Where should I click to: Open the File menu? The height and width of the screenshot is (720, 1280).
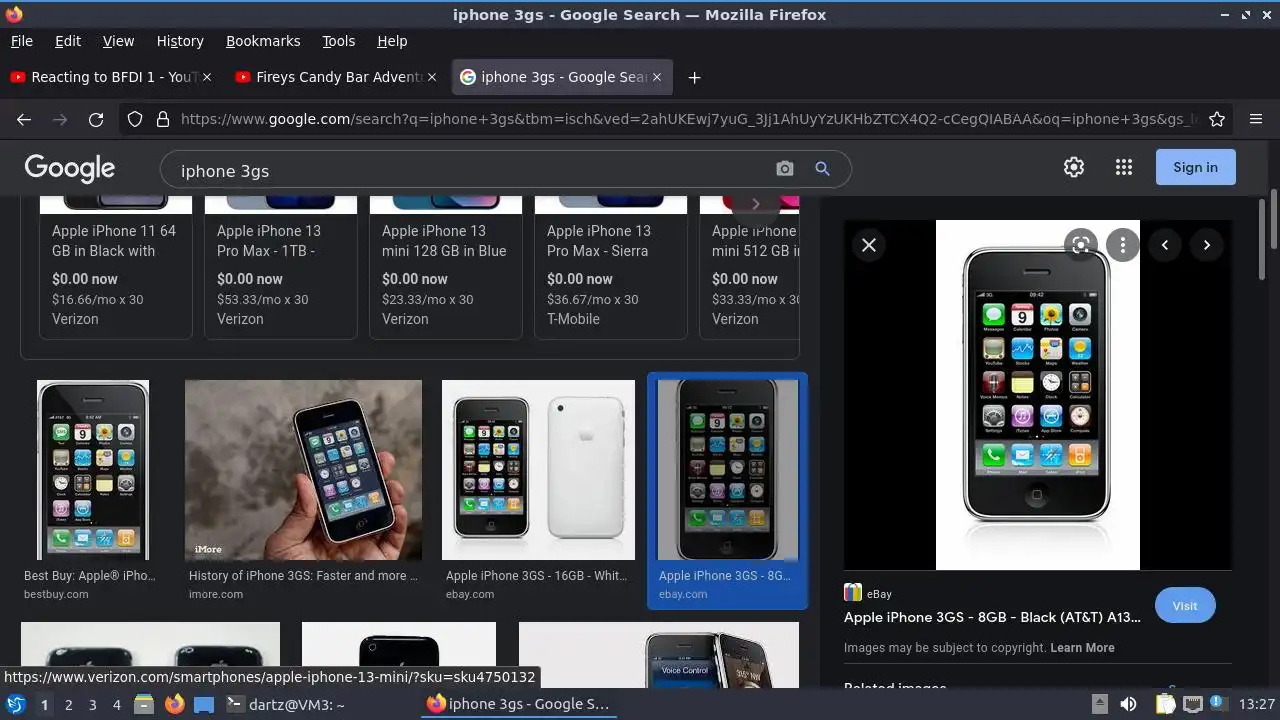[21, 41]
